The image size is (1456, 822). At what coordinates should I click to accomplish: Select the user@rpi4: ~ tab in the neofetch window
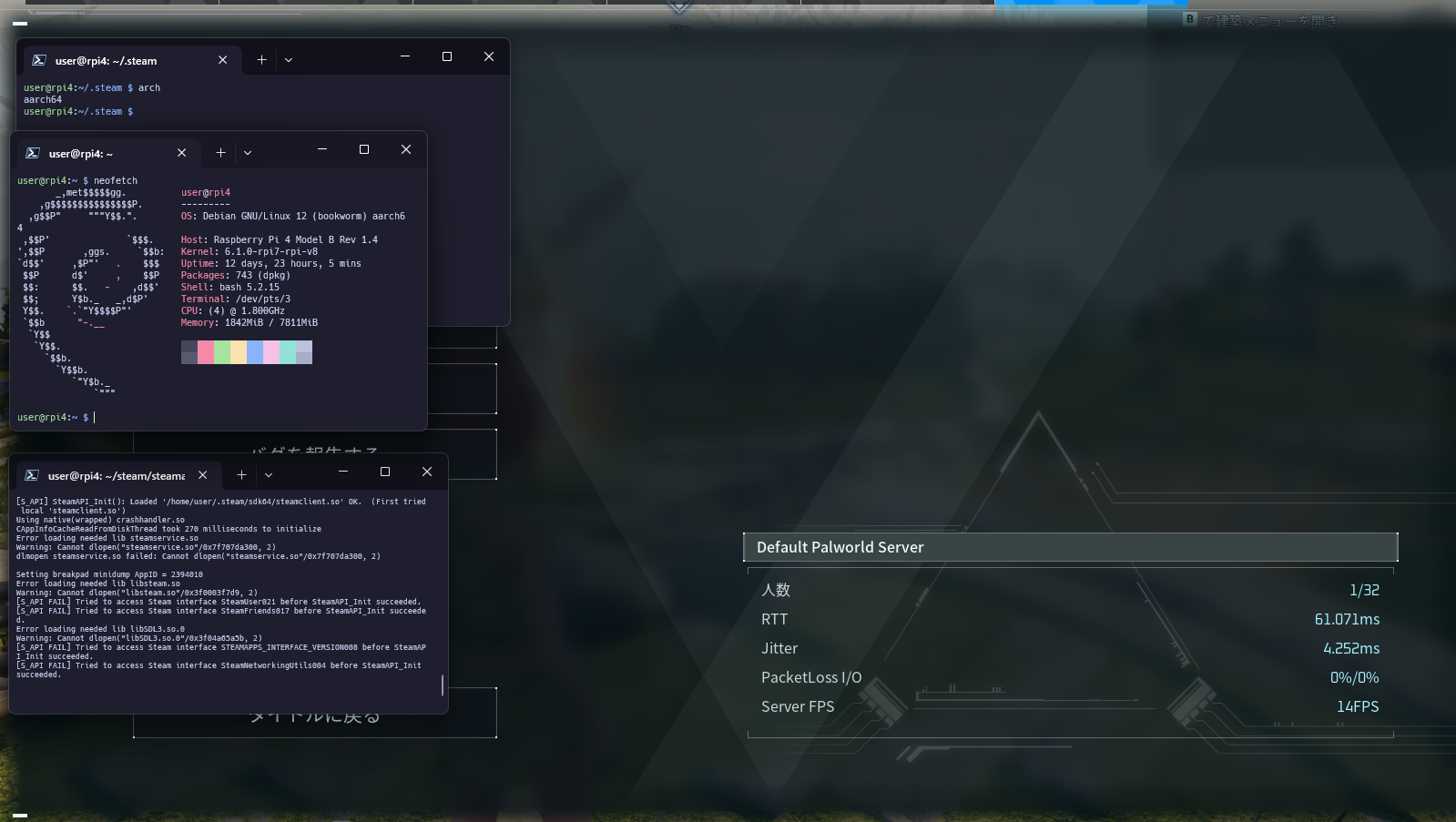pyautogui.click(x=107, y=153)
